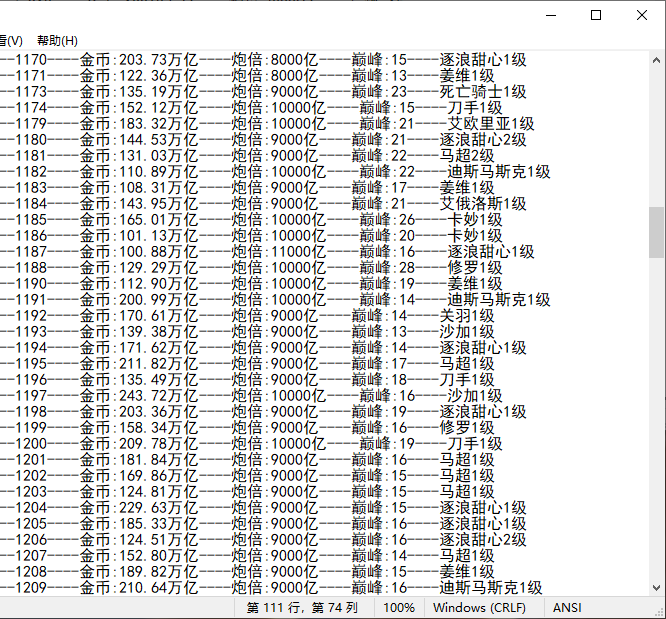Click the Windows (CRLF) status field
Image resolution: width=666 pixels, height=619 pixels.
click(480, 608)
